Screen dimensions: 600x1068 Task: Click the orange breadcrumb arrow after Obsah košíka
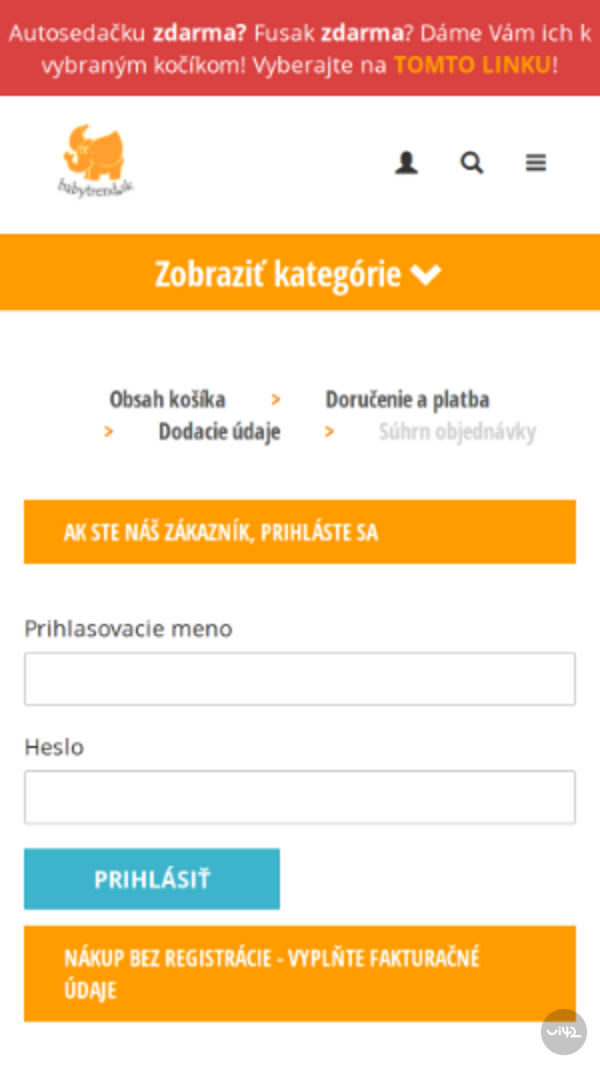click(x=276, y=398)
